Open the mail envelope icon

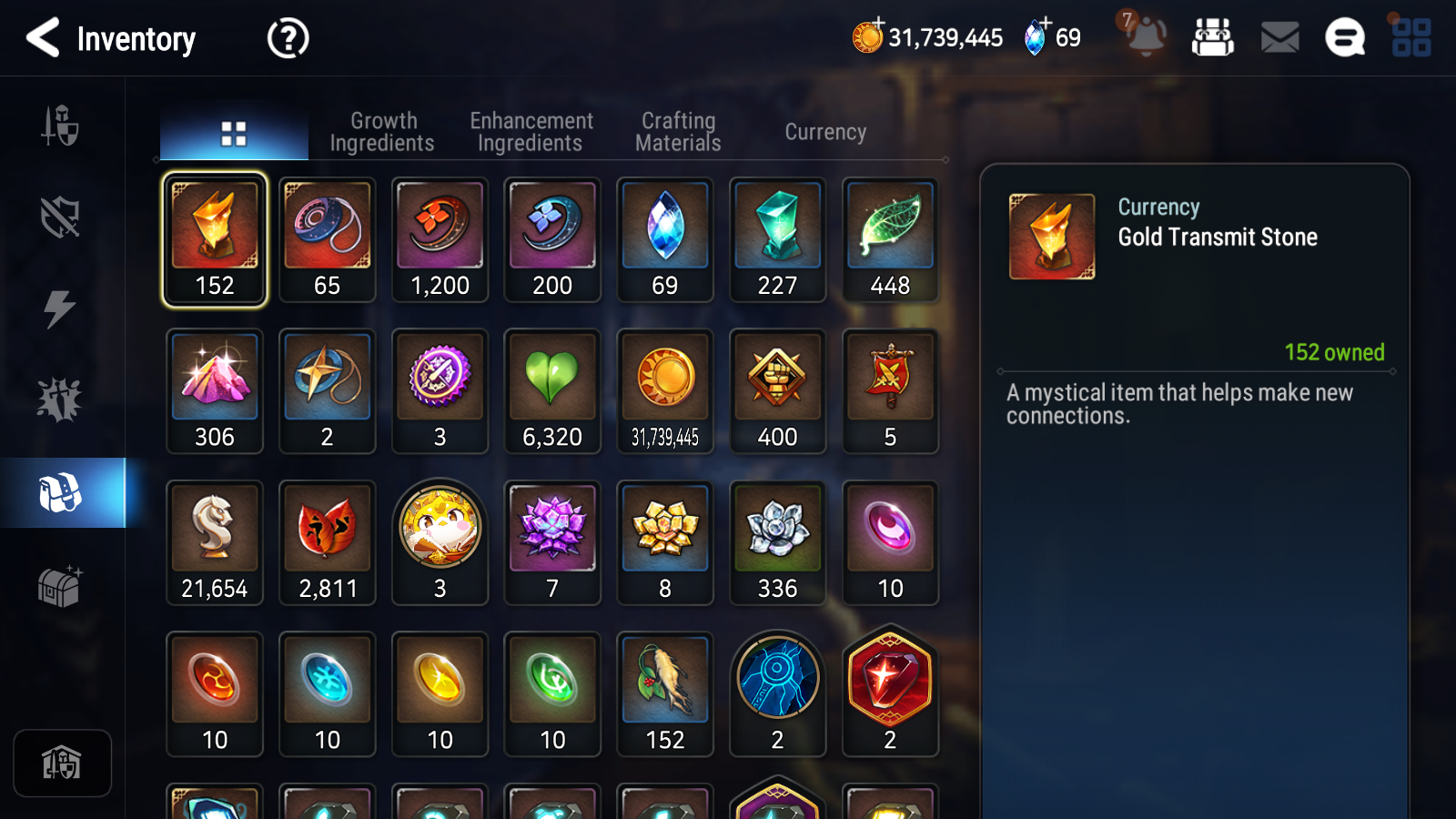1279,38
